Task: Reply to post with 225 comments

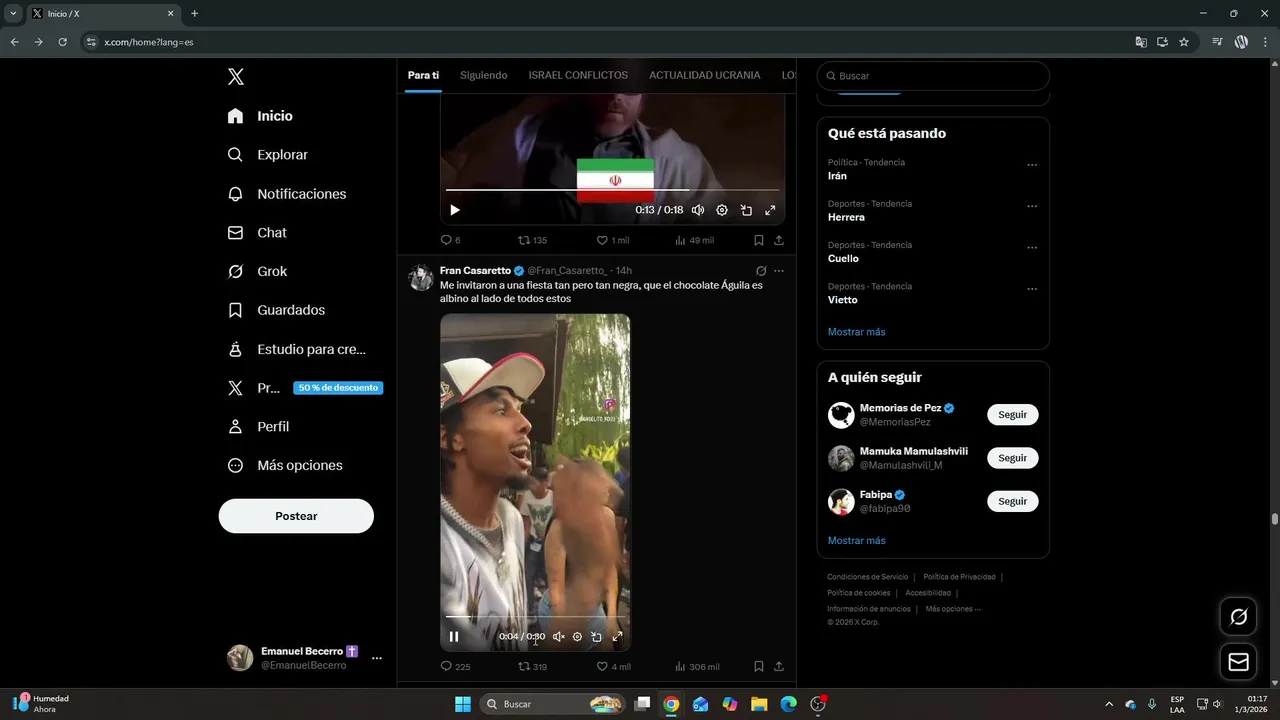Action: 455,667
